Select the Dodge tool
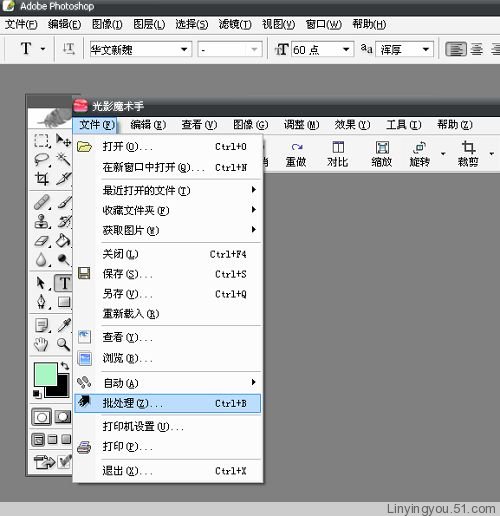 tap(63, 260)
